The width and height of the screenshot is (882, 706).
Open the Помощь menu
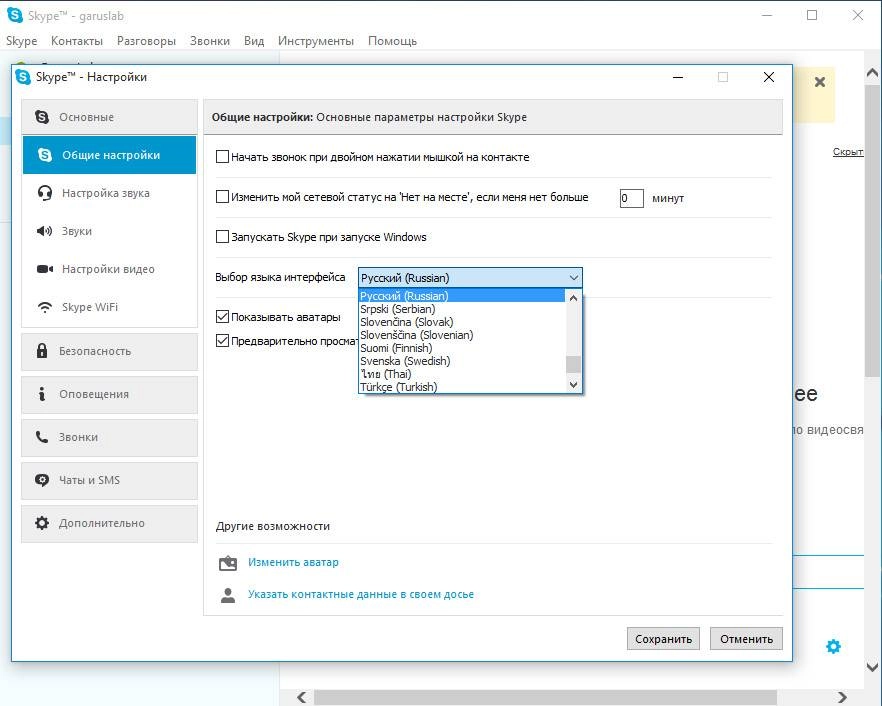[x=392, y=41]
